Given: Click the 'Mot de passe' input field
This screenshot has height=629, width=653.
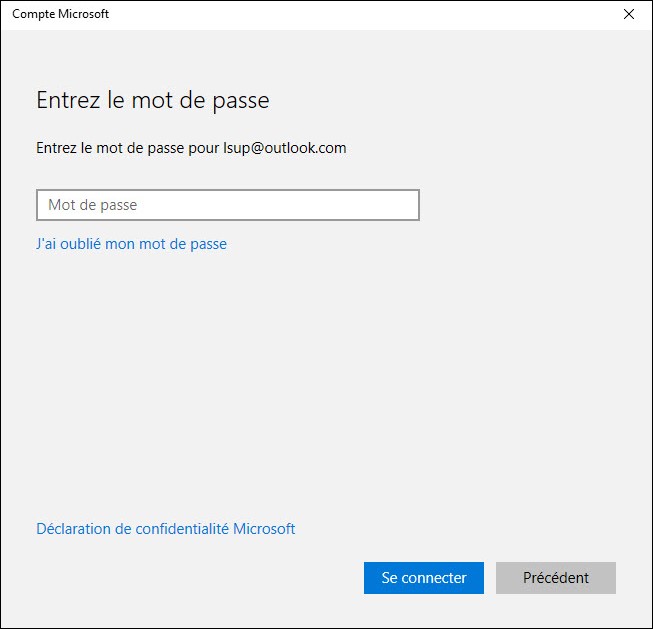Looking at the screenshot, I should point(227,205).
